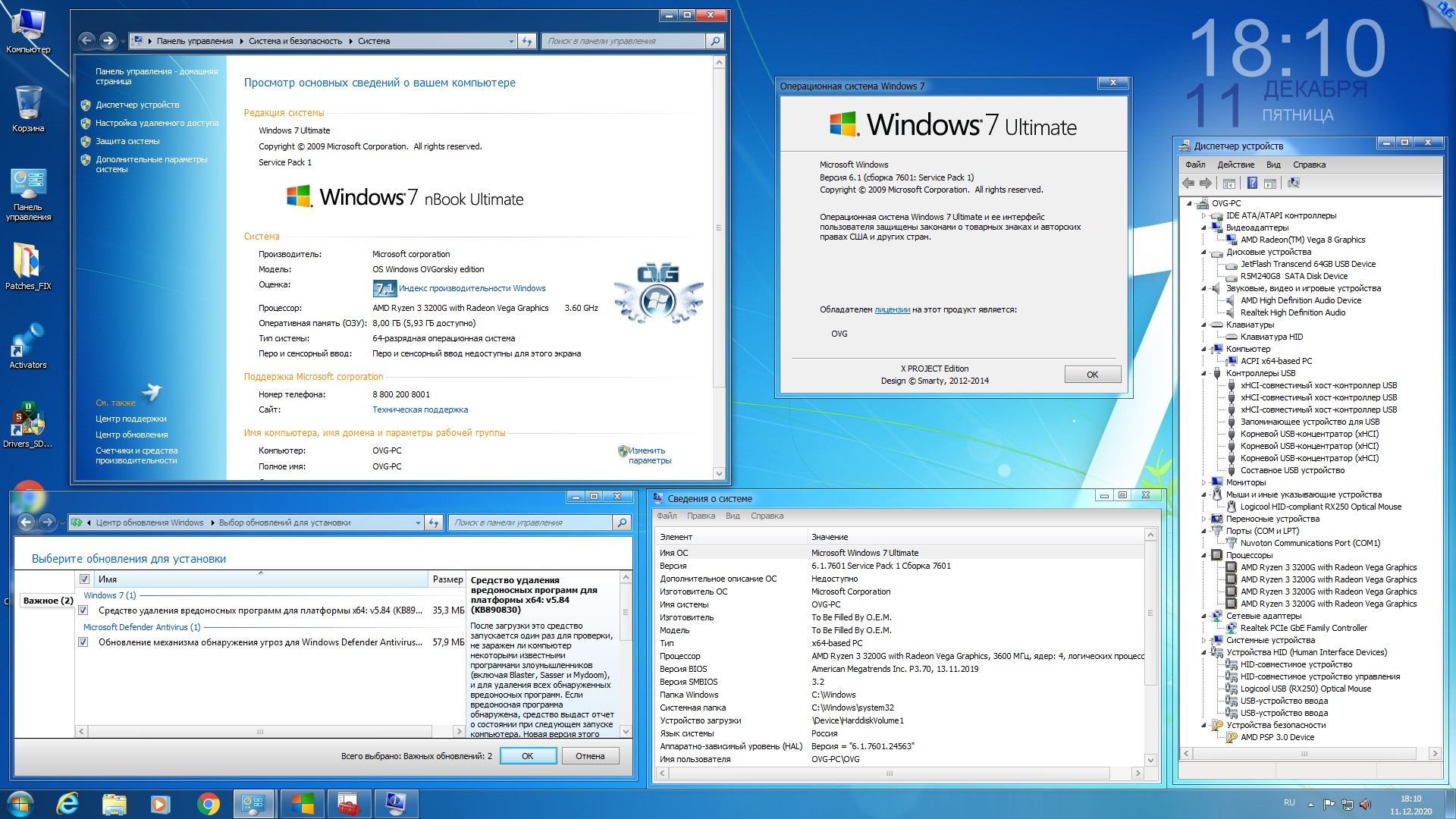
Task: Expand Переносные устройства node
Action: [x=1203, y=519]
